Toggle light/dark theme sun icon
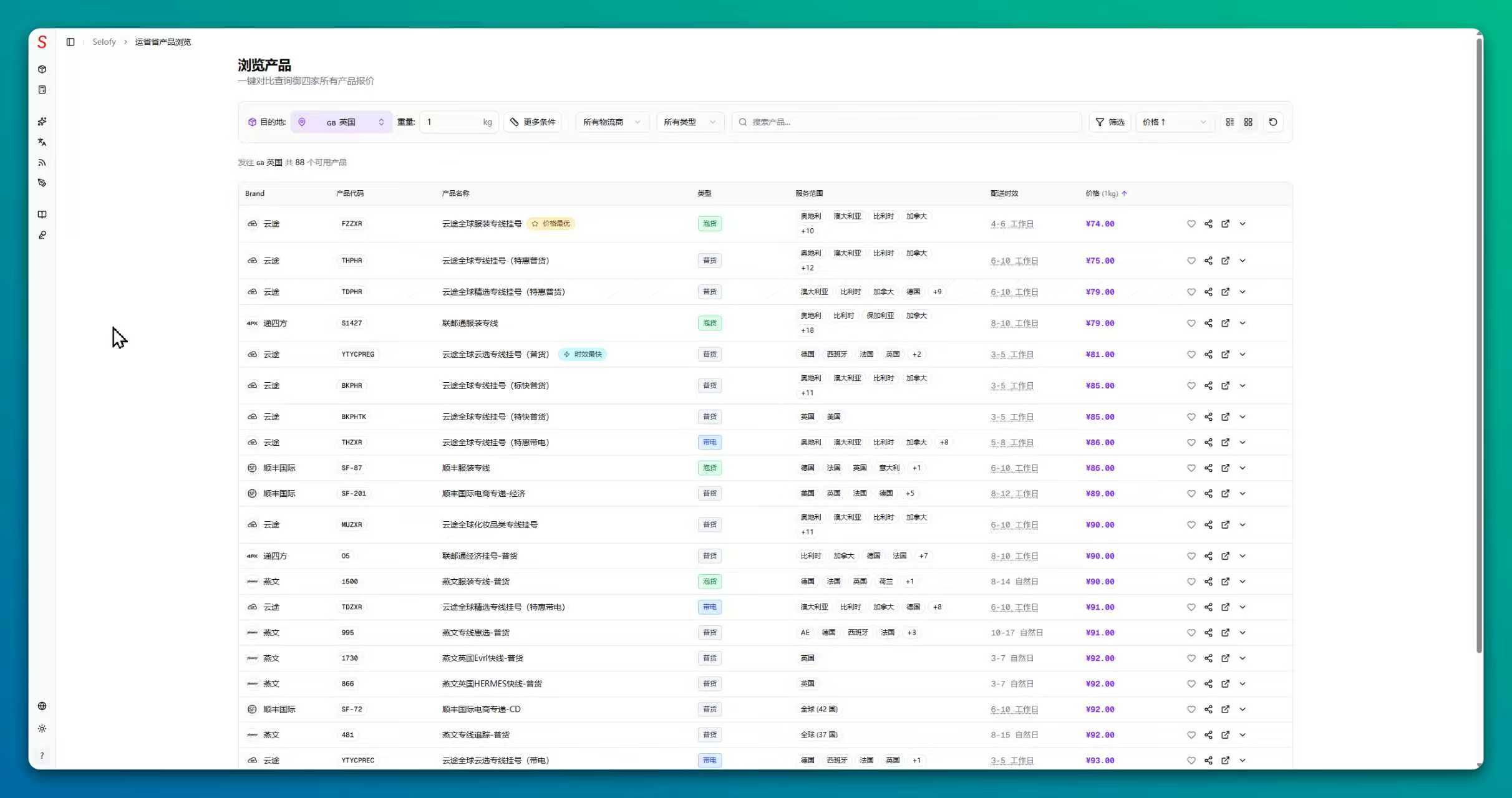The image size is (1512, 798). coord(42,729)
